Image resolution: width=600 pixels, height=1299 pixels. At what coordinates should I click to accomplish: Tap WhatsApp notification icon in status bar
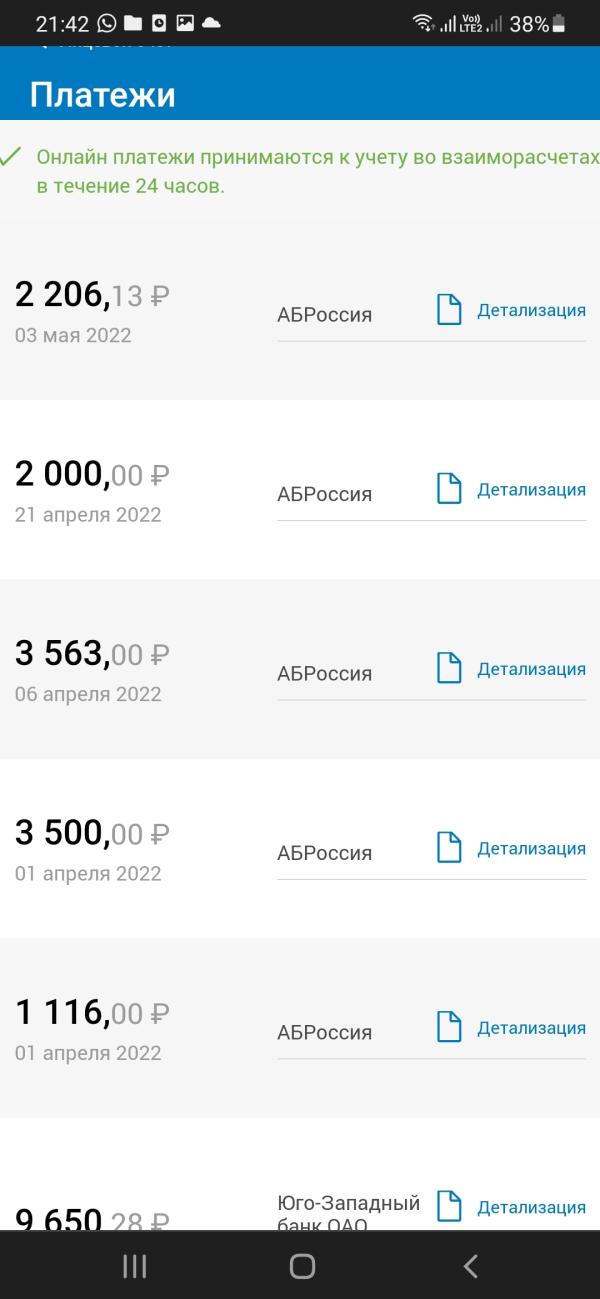pyautogui.click(x=106, y=24)
